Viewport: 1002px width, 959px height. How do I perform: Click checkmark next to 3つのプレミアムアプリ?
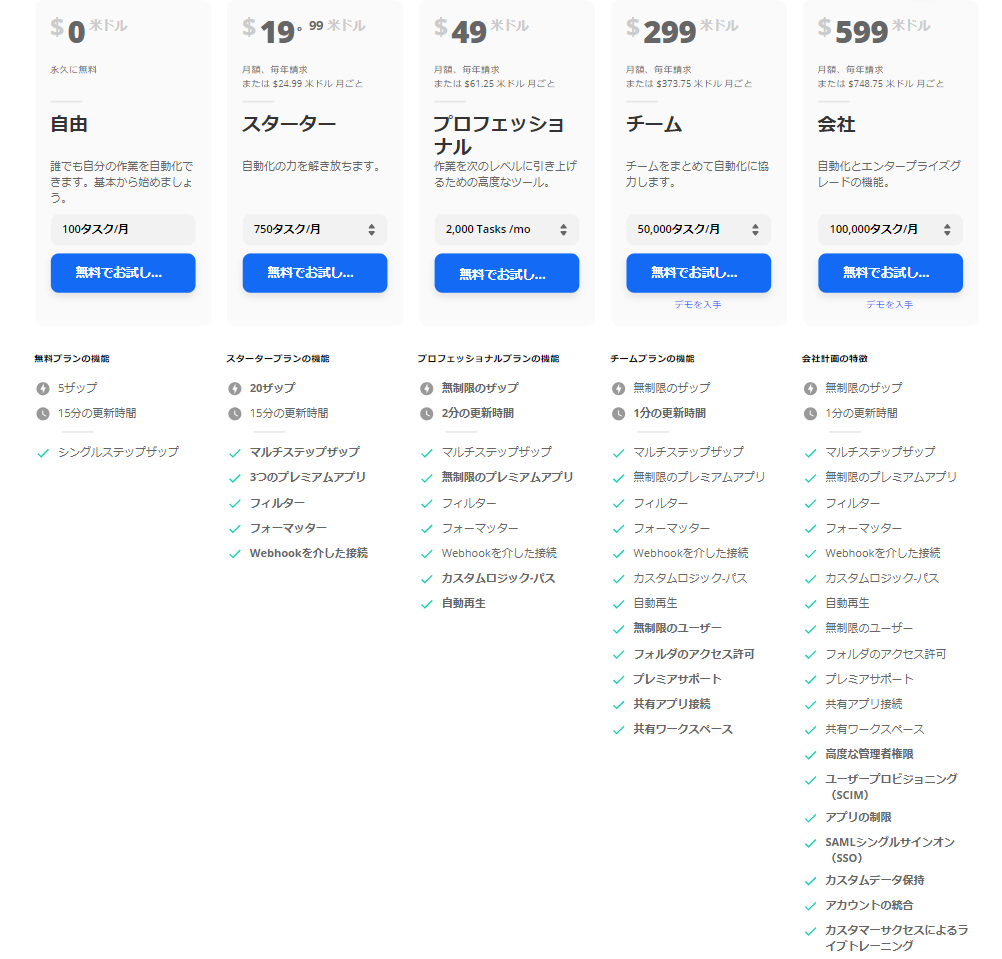coord(235,478)
